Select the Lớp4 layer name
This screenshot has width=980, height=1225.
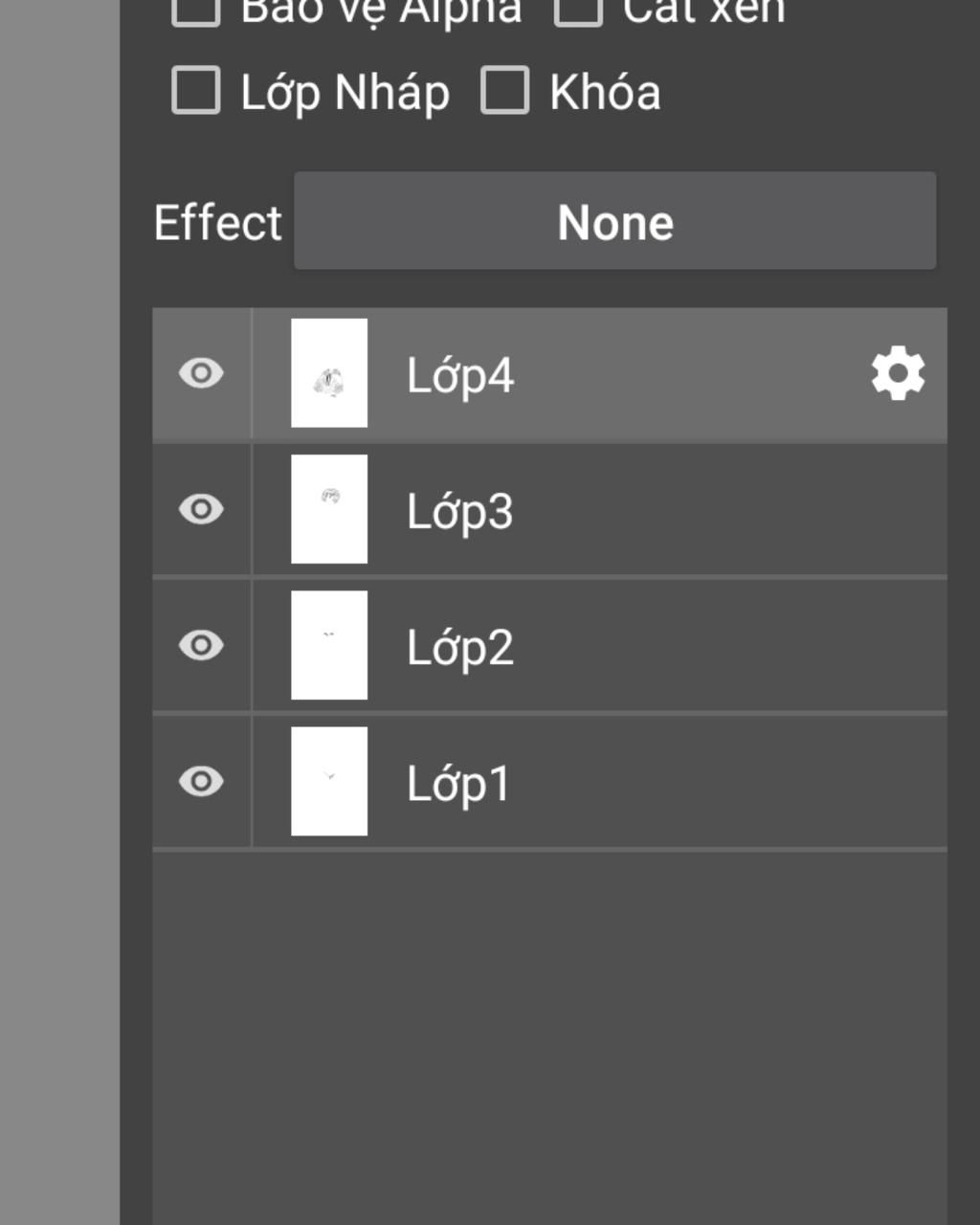click(460, 375)
